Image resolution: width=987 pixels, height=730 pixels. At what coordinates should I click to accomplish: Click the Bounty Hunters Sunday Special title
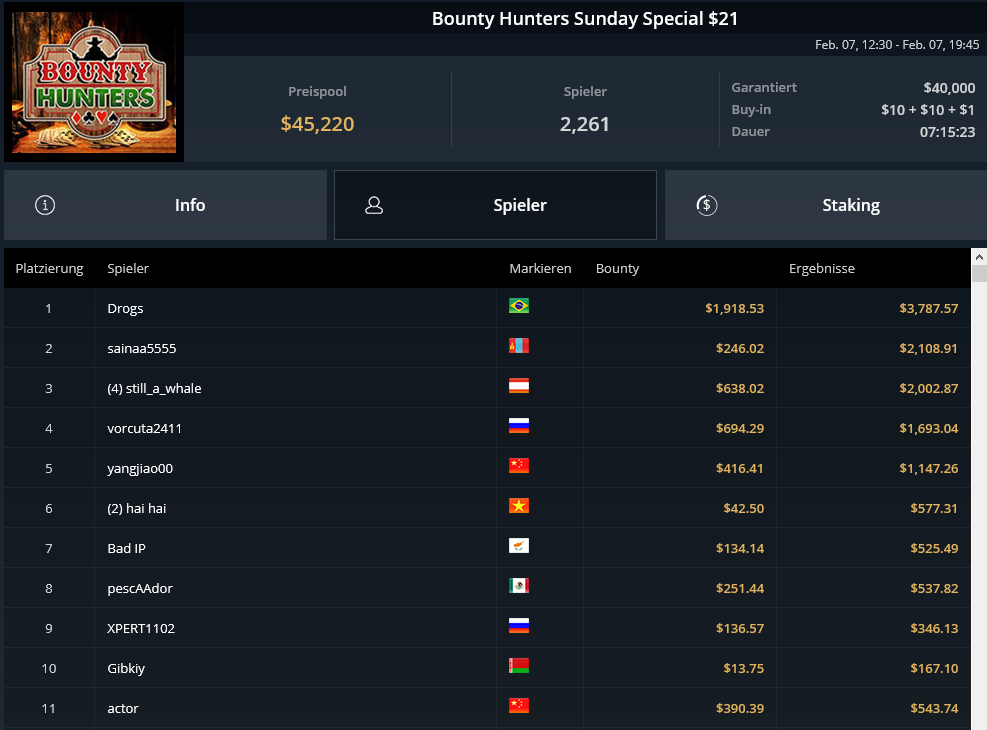(x=585, y=19)
